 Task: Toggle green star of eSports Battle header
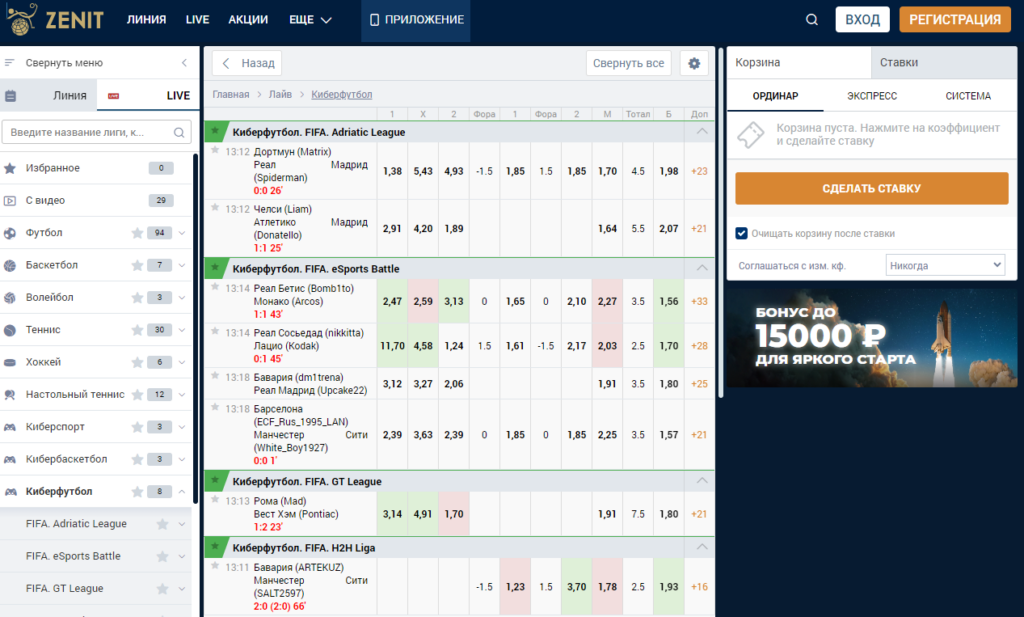click(x=215, y=268)
